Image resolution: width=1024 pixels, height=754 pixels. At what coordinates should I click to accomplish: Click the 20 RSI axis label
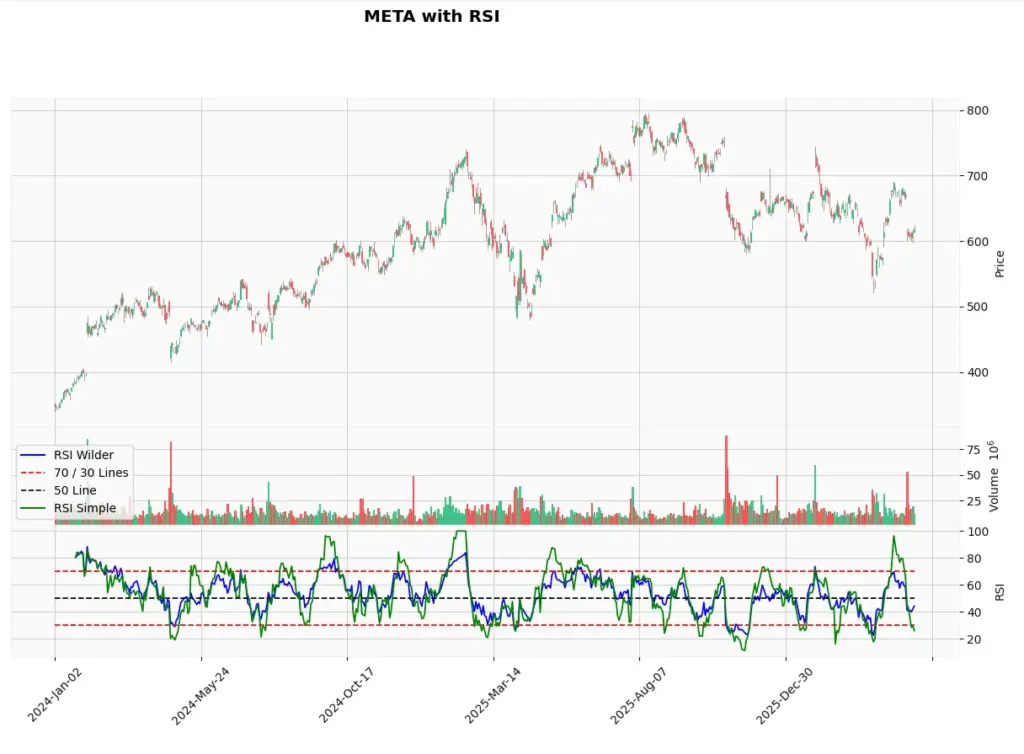[x=974, y=640]
